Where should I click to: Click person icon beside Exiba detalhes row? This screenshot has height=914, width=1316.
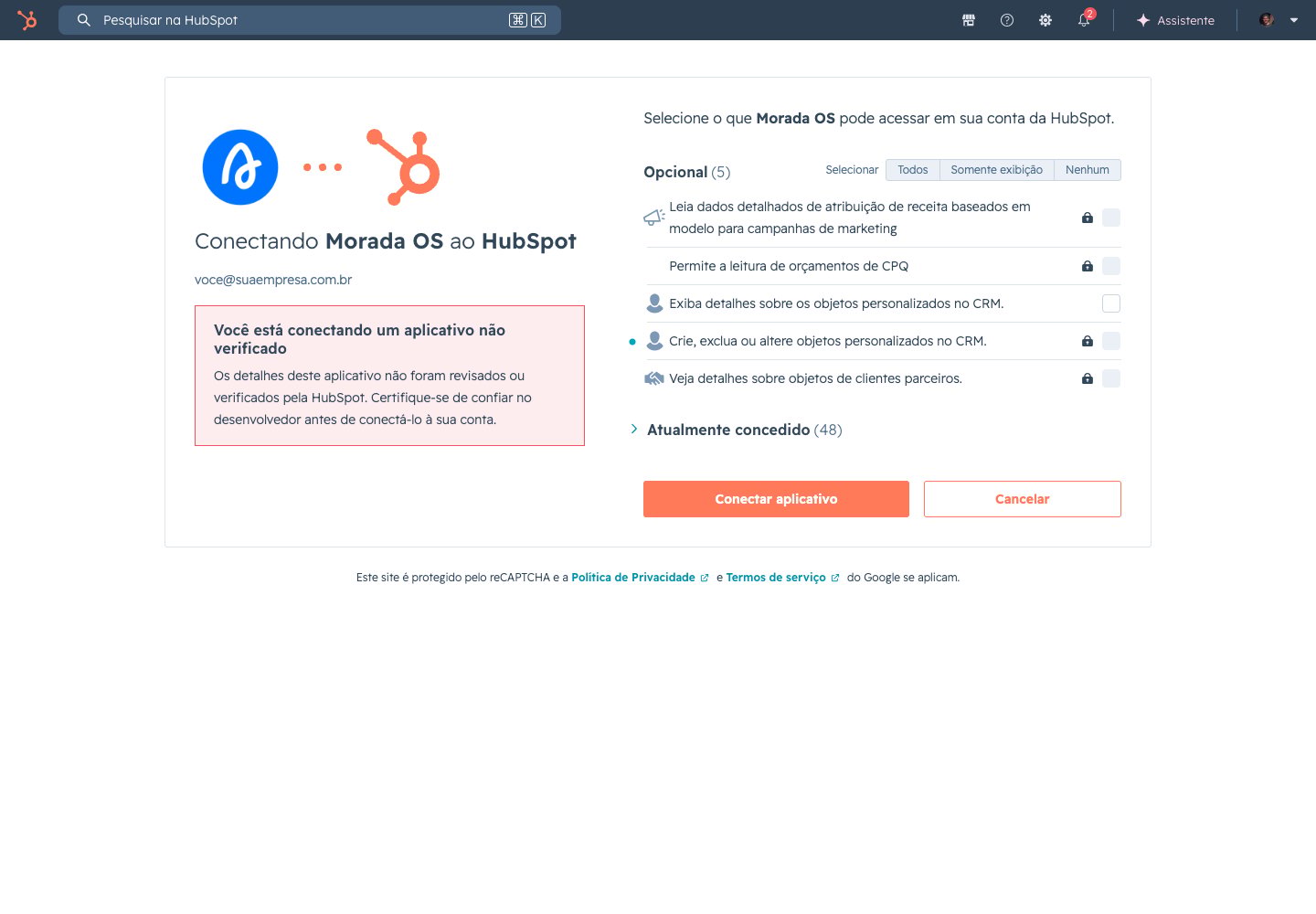(654, 303)
